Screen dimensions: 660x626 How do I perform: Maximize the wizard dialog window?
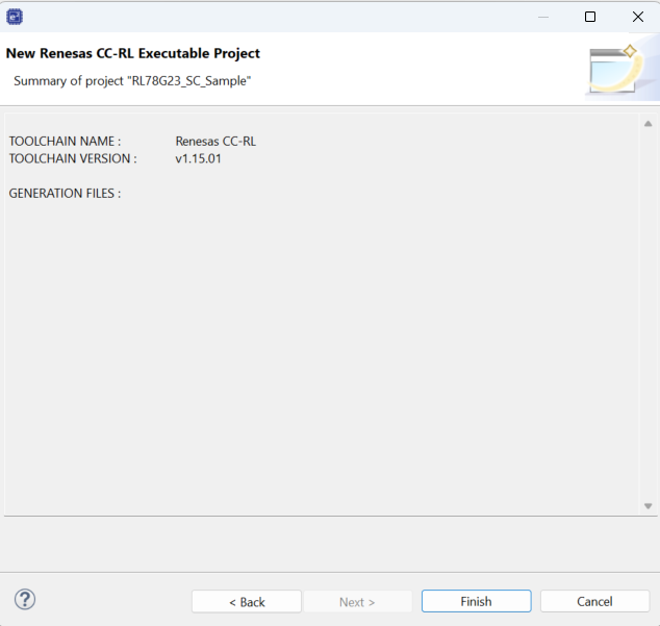590,17
